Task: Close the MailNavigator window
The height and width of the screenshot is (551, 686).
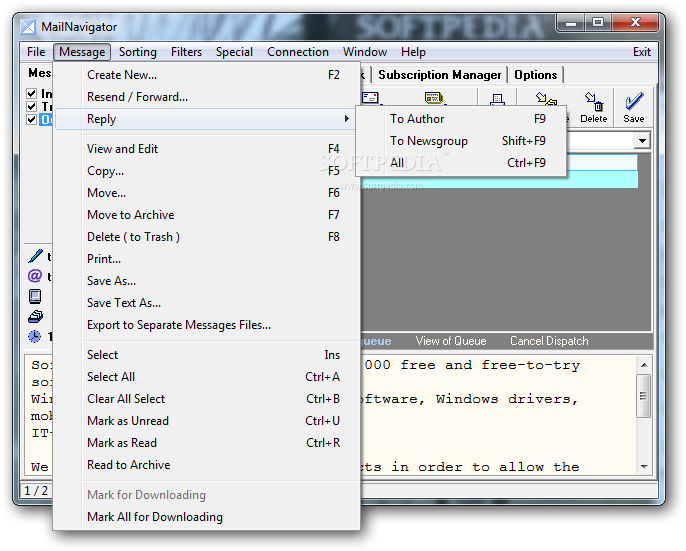Action: pos(635,22)
